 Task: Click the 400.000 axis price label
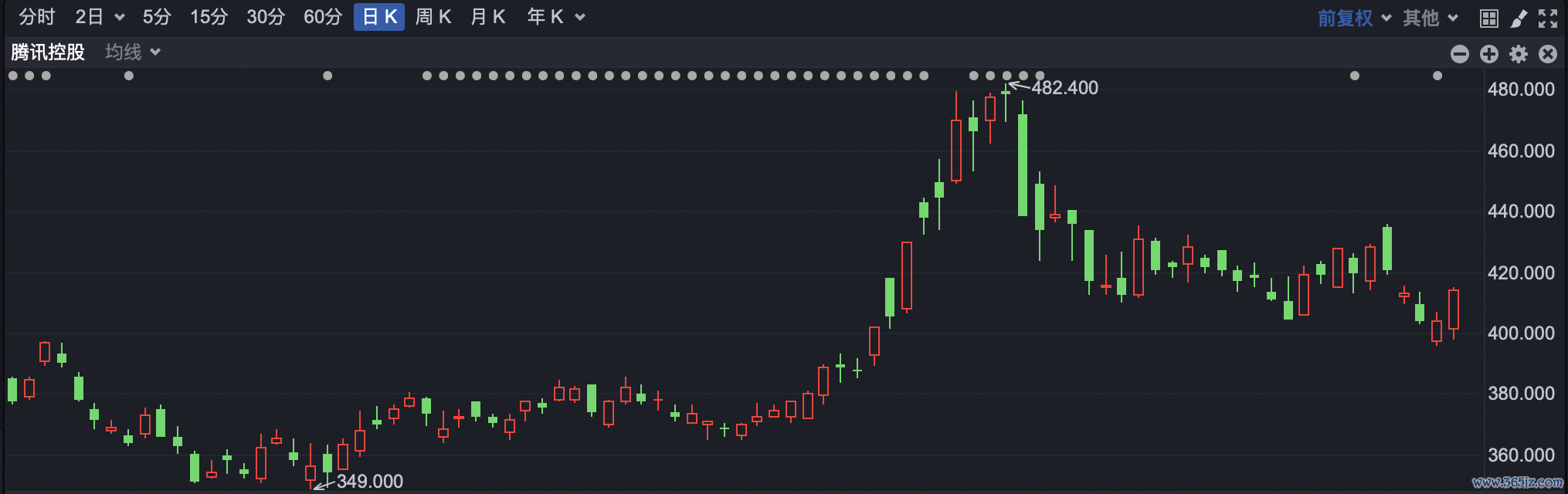[x=1521, y=333]
